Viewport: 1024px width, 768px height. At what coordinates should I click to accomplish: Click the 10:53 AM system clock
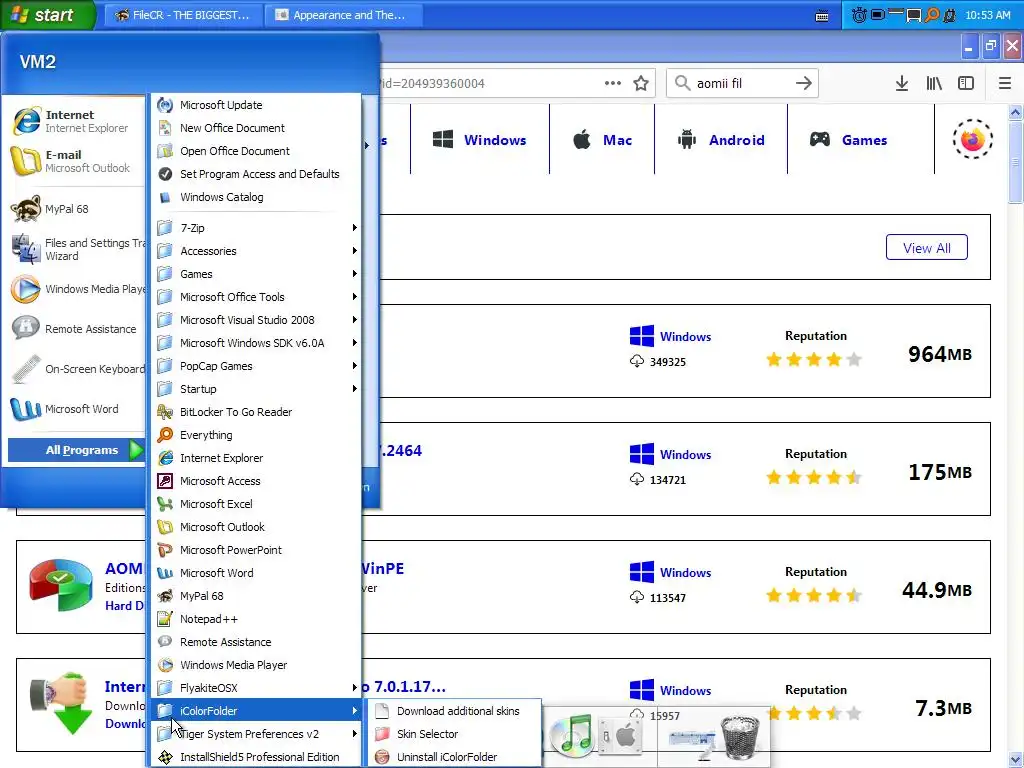pyautogui.click(x=987, y=15)
